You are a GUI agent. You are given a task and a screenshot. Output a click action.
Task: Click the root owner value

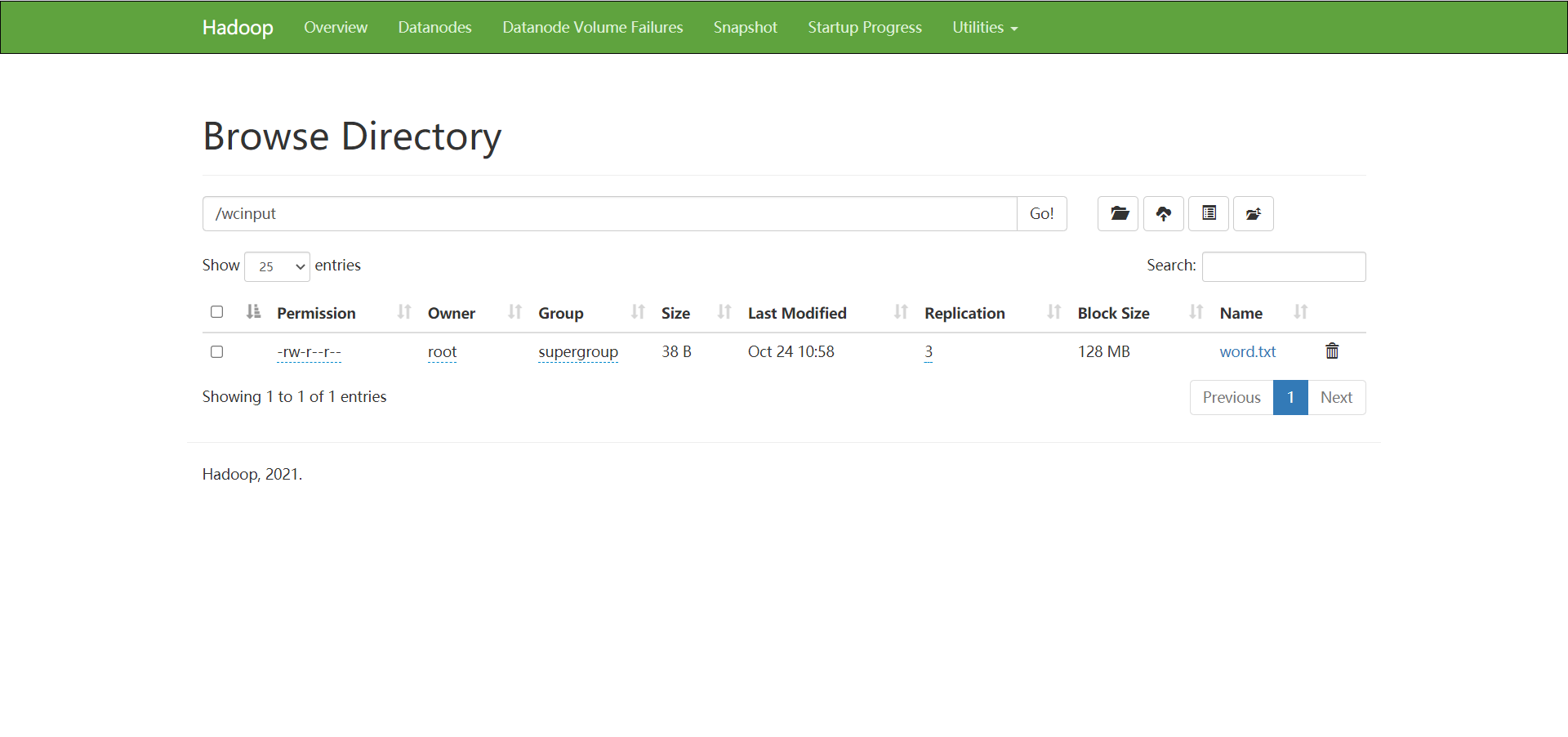pos(442,352)
